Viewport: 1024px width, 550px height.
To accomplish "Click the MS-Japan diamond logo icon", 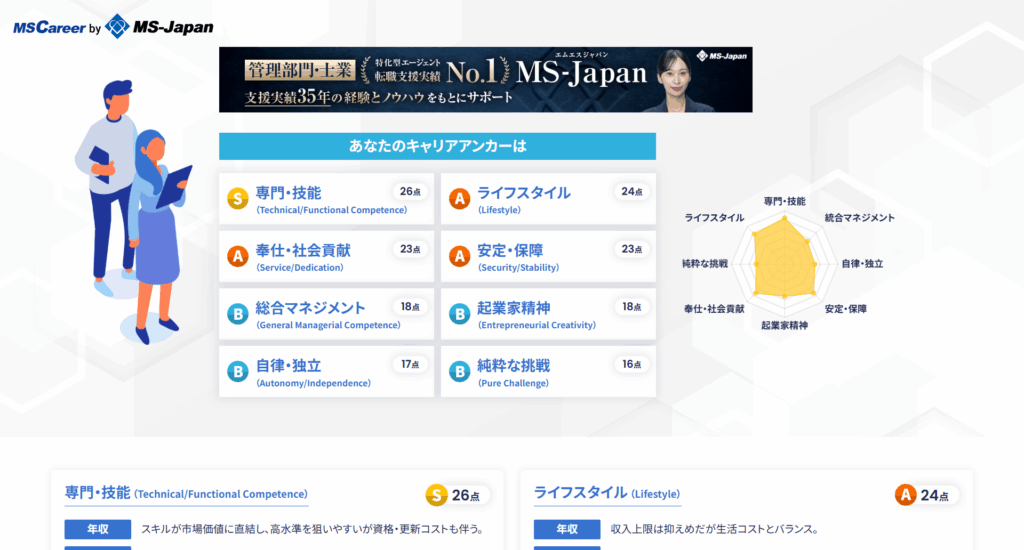I will coord(118,27).
